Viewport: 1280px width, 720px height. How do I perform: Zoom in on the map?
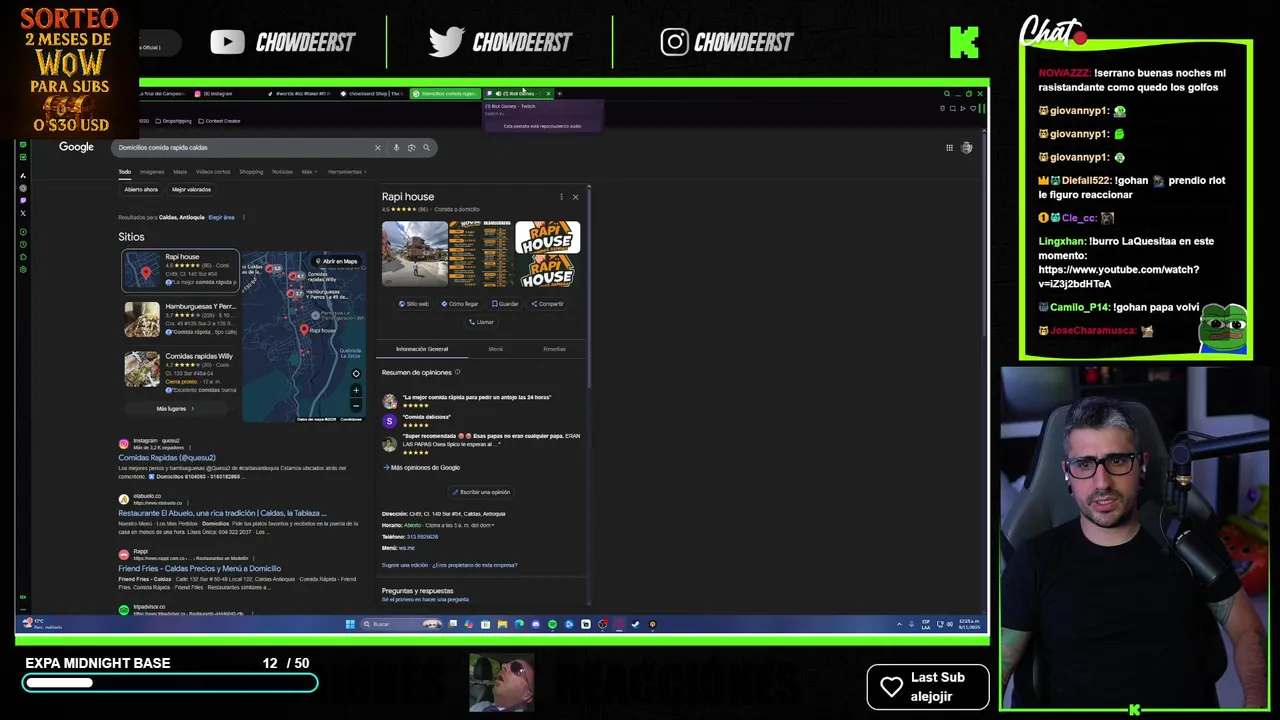356,393
